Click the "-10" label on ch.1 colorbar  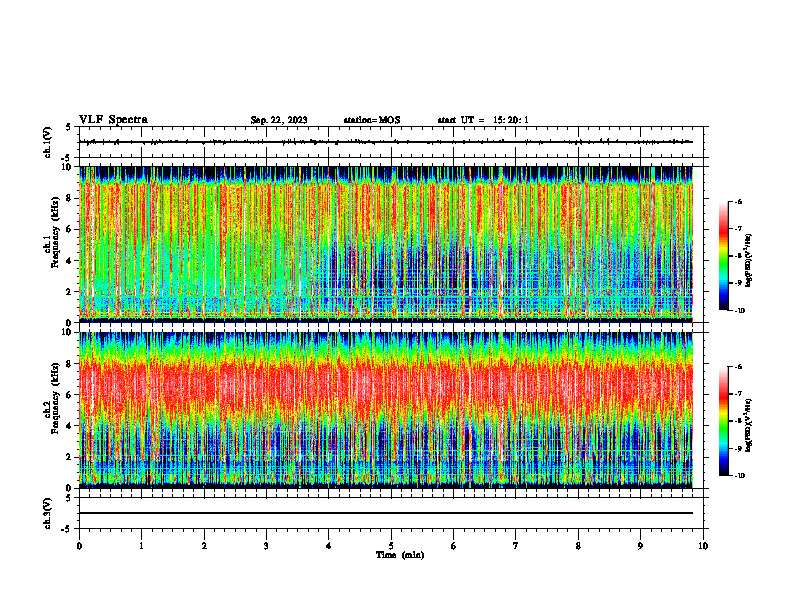pos(739,311)
